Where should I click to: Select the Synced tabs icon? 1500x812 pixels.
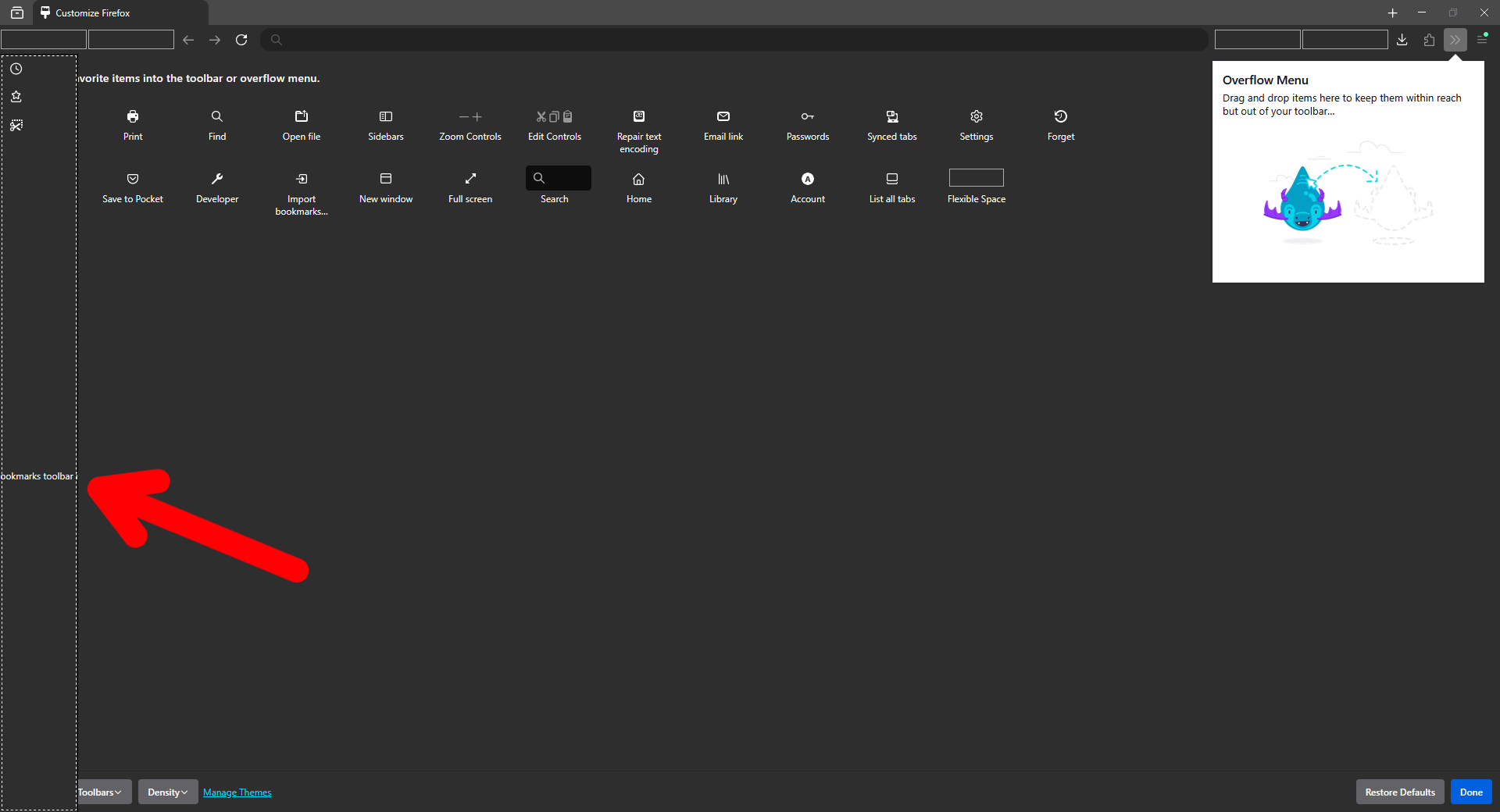click(892, 116)
